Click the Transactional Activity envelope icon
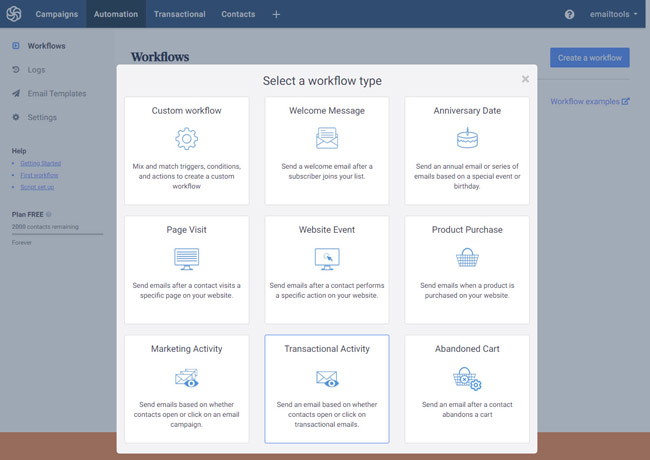This screenshot has width=650, height=460. click(x=327, y=378)
